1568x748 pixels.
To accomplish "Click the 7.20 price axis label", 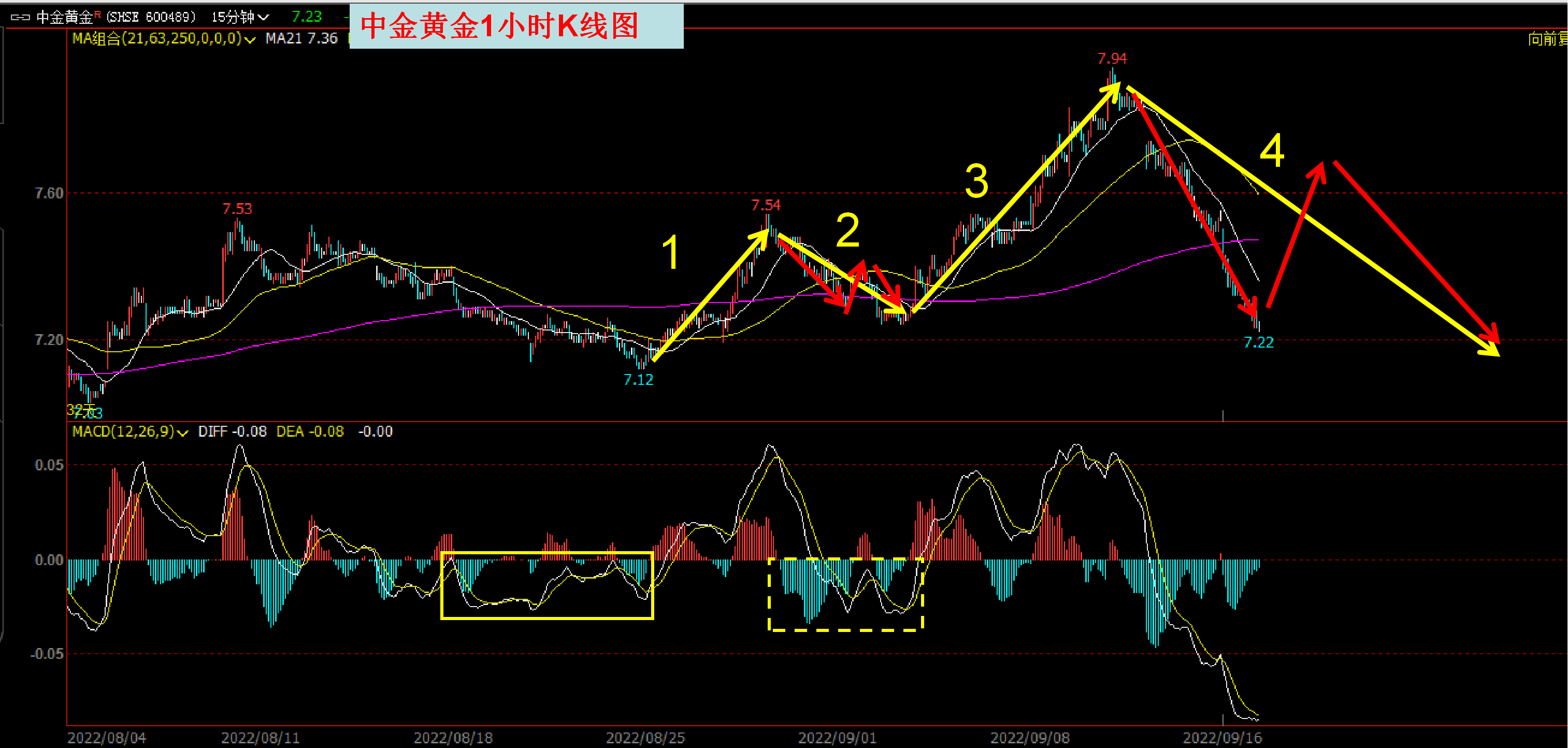I will (x=49, y=340).
